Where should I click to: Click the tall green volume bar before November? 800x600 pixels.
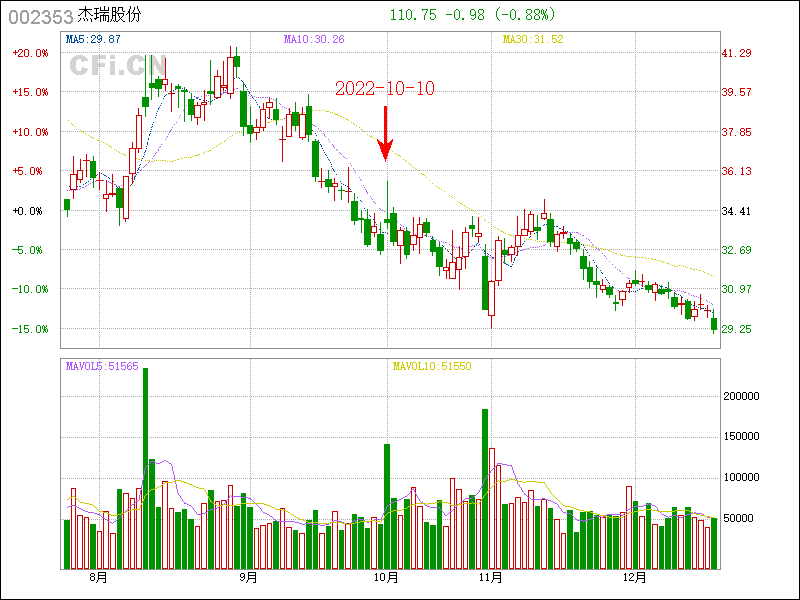tap(485, 488)
